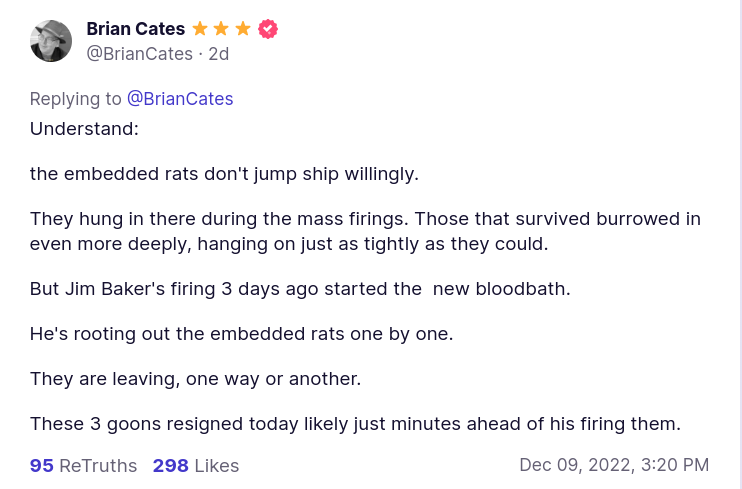The height and width of the screenshot is (489, 742).
Task: Open the gray @BrianCates handle under name
Action: coord(139,54)
